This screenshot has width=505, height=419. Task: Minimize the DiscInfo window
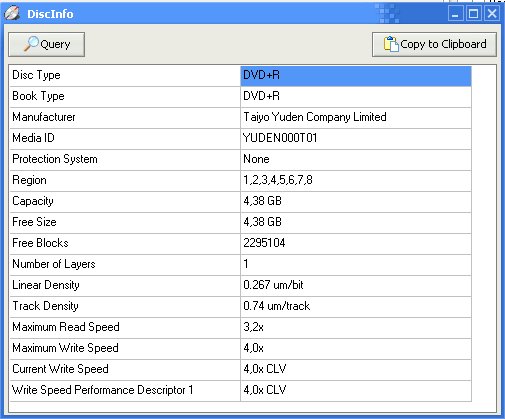click(455, 14)
